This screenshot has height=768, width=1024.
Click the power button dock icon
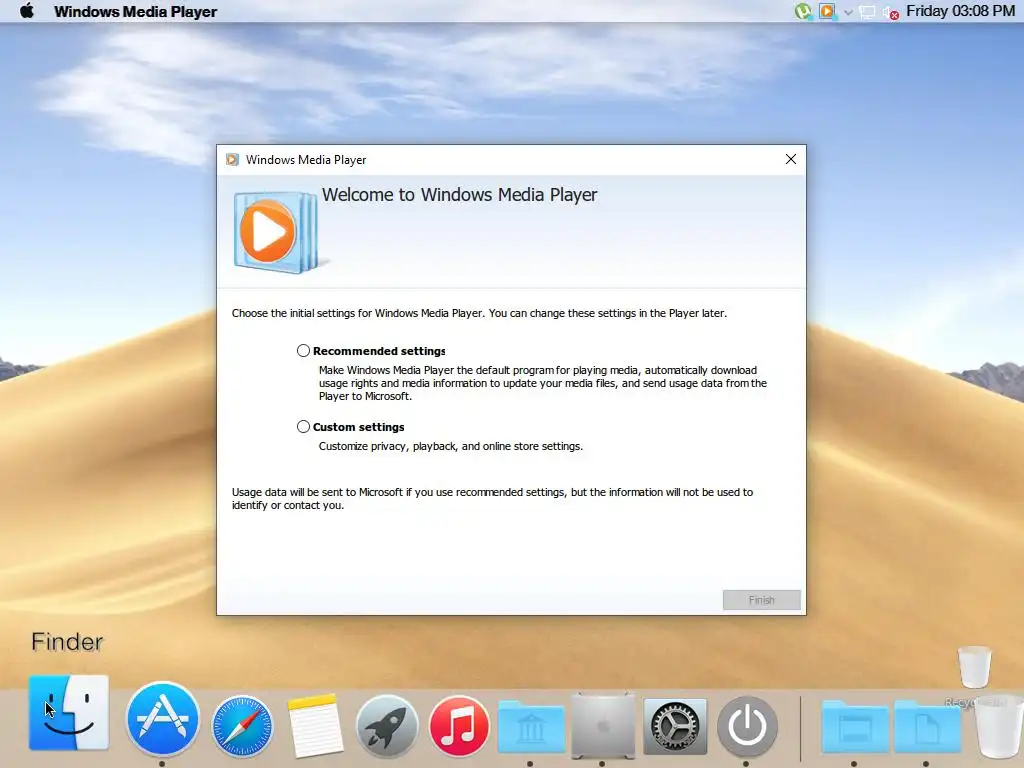[747, 726]
